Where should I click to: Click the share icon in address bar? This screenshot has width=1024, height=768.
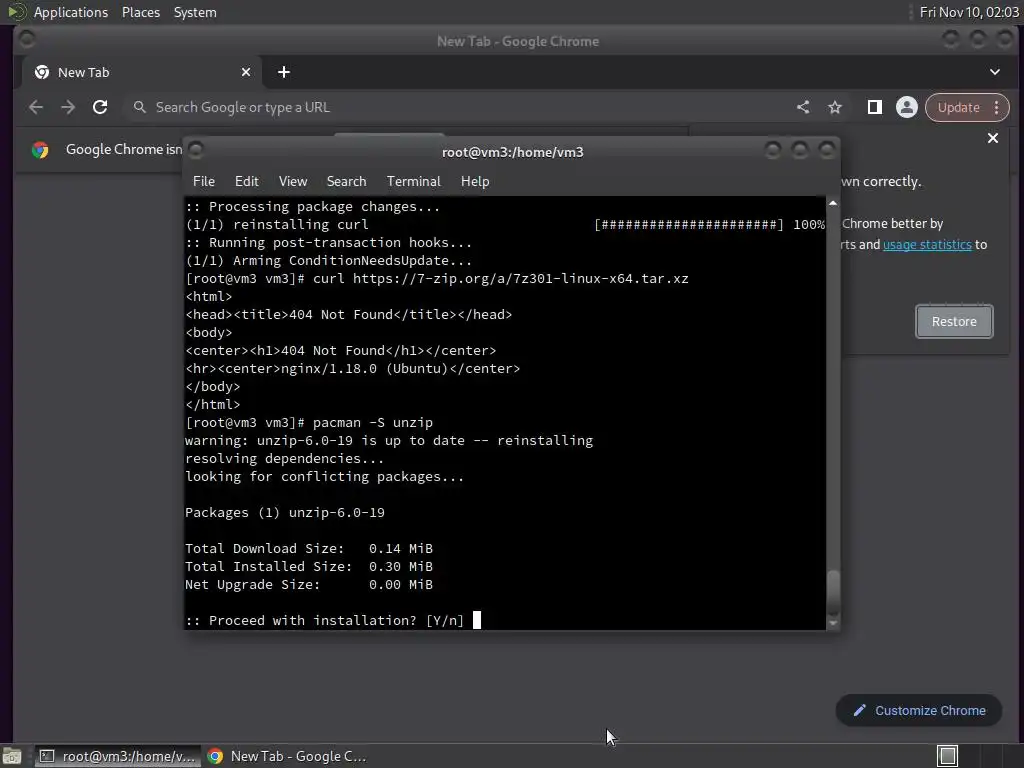(803, 107)
